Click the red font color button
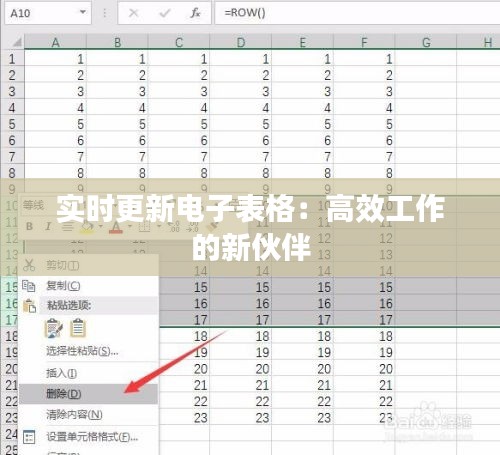 (x=116, y=227)
